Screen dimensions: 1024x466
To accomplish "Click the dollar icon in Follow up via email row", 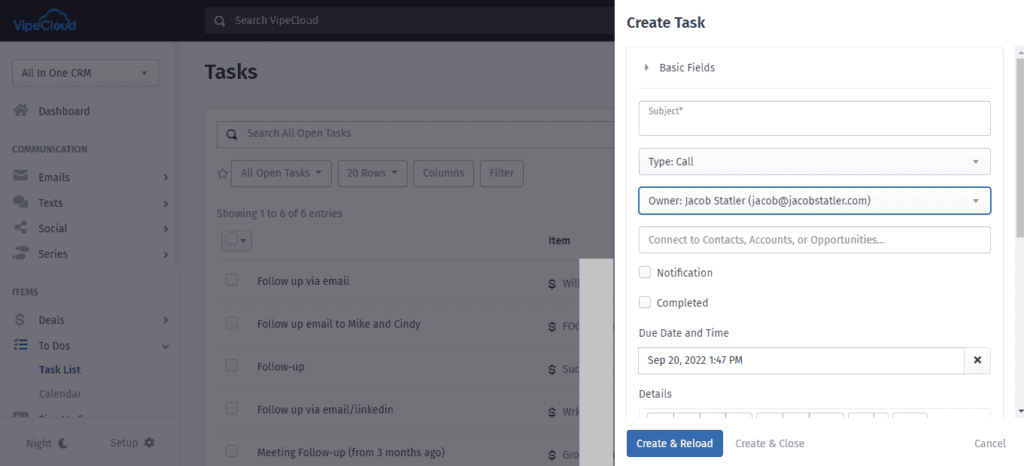I will (552, 284).
